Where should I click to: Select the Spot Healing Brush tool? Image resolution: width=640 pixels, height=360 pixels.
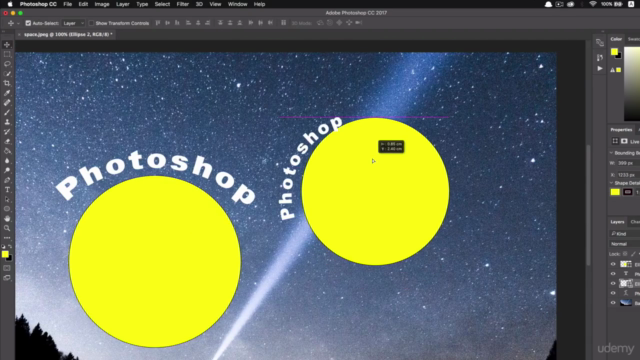(x=7, y=103)
